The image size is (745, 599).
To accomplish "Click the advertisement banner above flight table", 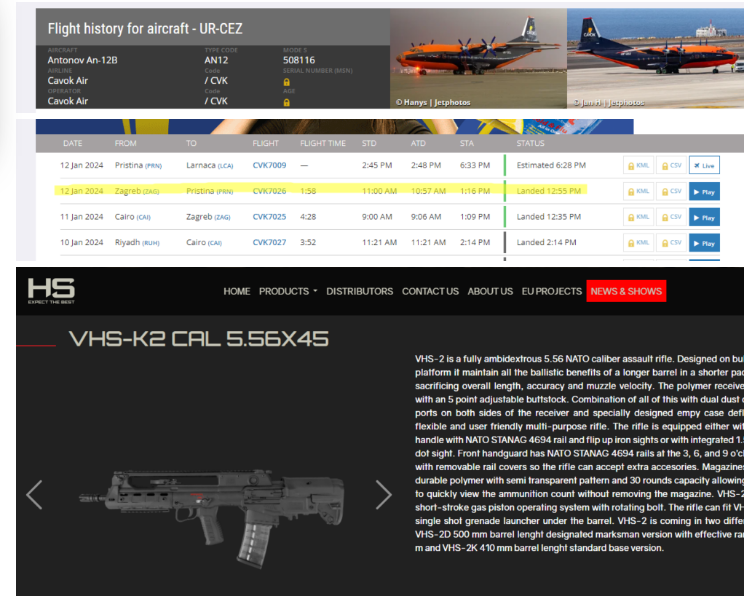I will [334, 126].
